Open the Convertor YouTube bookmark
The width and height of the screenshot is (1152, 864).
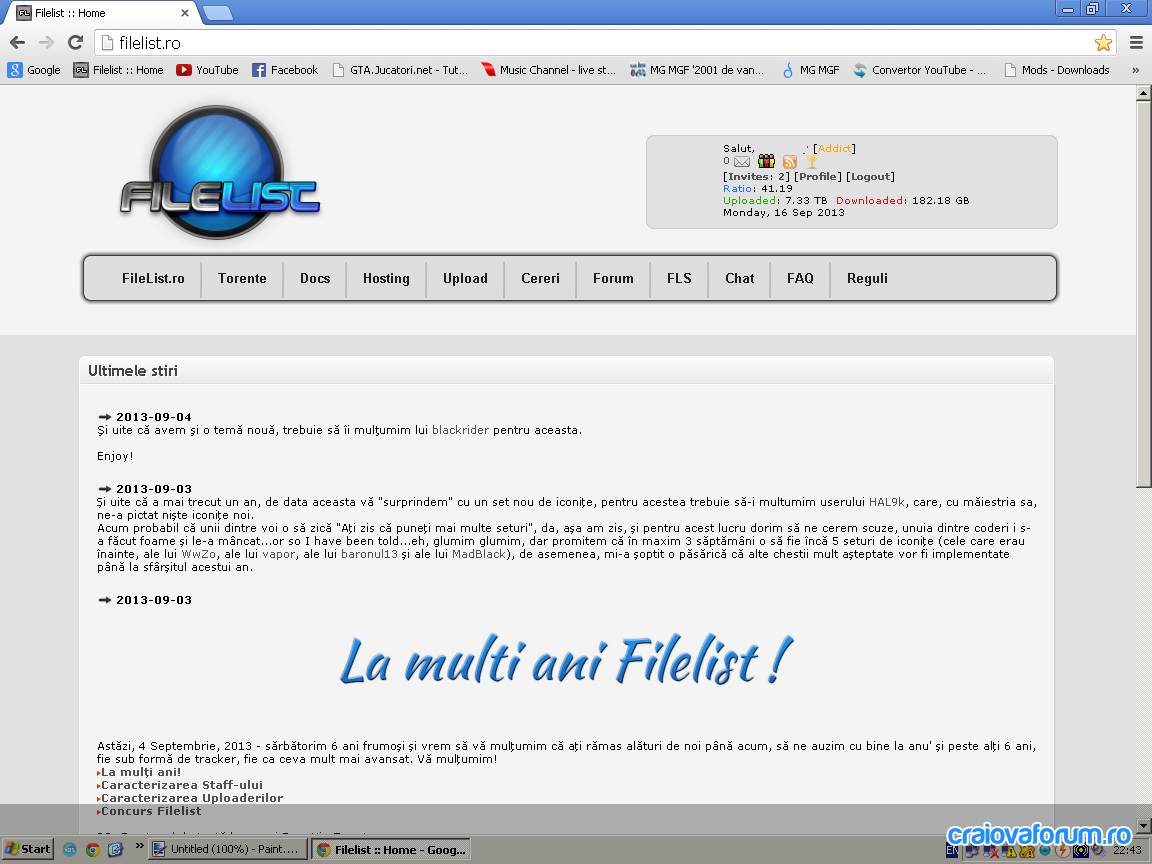point(919,70)
